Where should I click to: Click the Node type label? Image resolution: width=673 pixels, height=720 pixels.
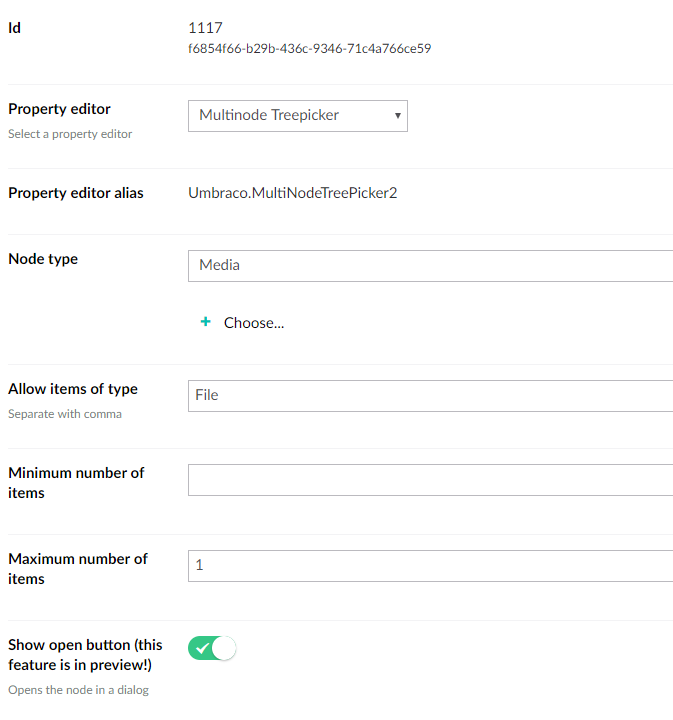43,259
